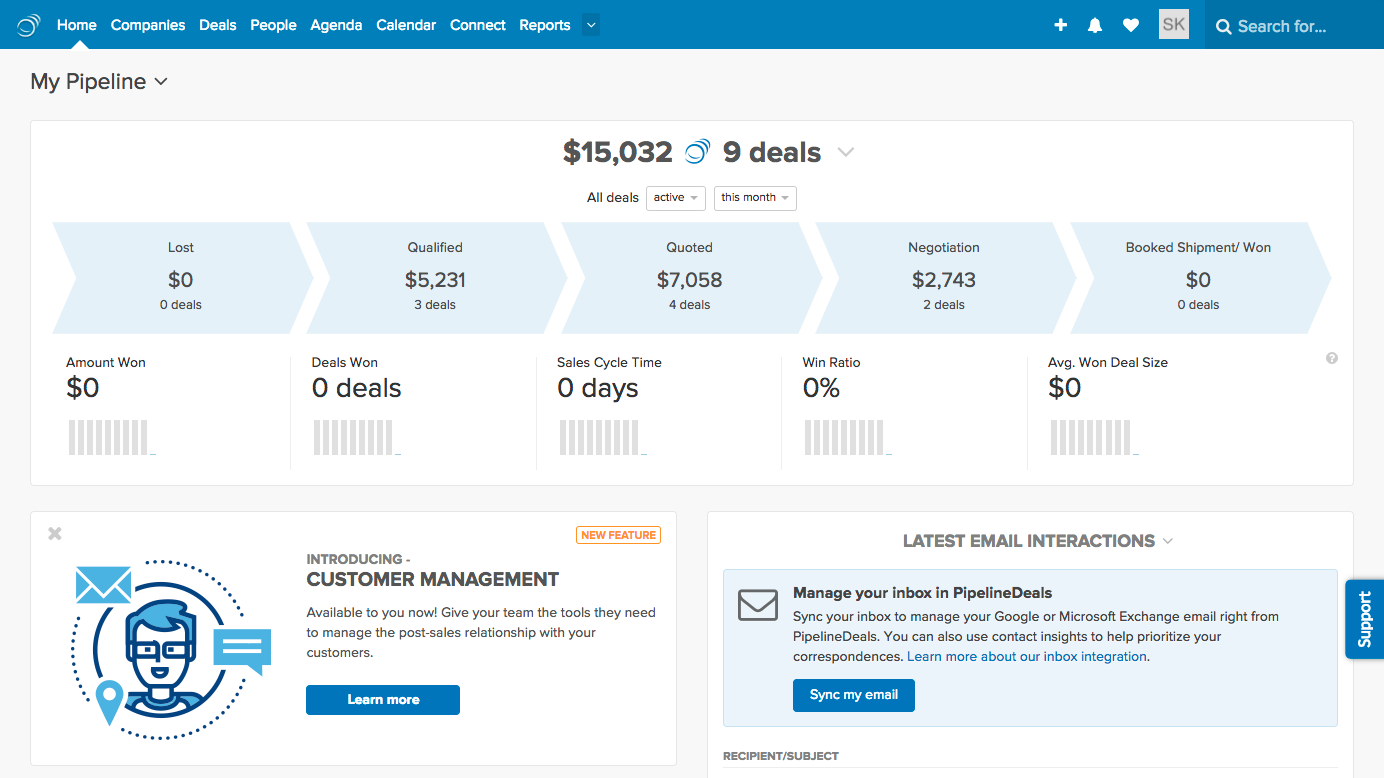Open the notifications bell icon
The height and width of the screenshot is (778, 1384).
(1095, 25)
